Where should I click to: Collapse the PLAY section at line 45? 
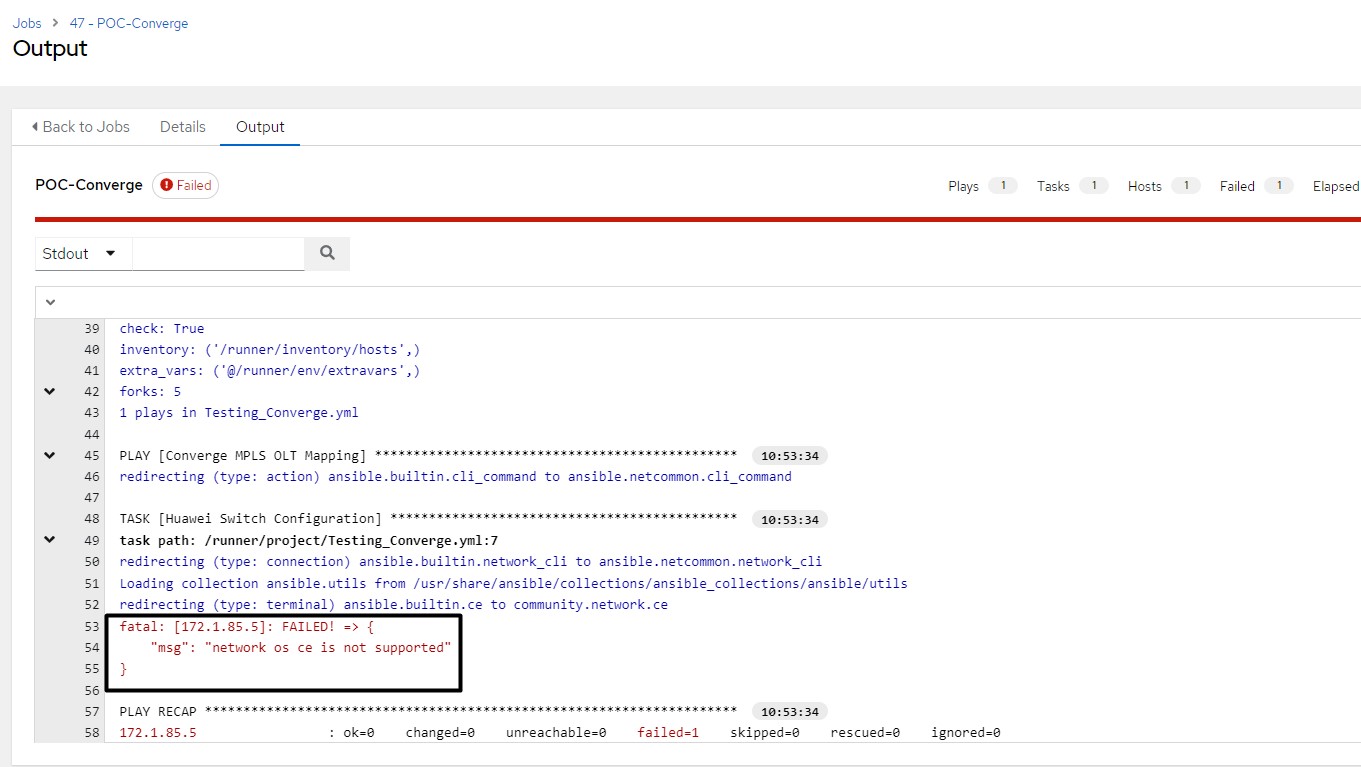click(x=50, y=456)
